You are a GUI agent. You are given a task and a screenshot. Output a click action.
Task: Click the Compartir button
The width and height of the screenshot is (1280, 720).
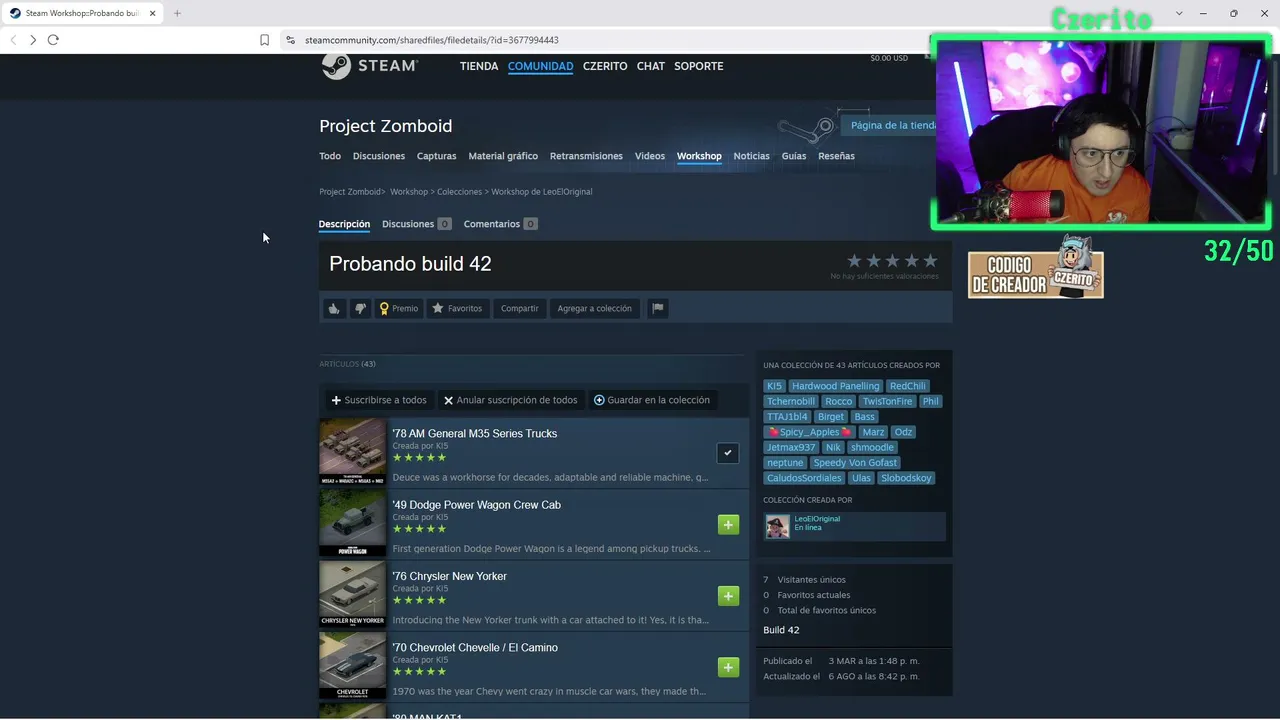(520, 308)
